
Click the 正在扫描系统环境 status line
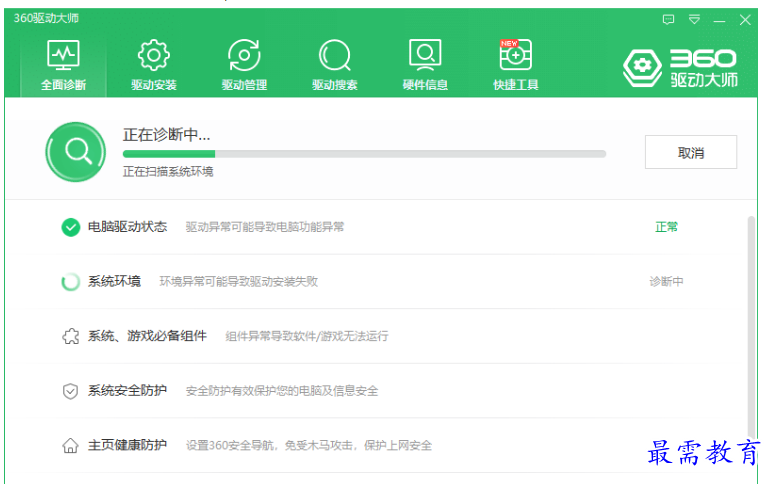tap(168, 172)
